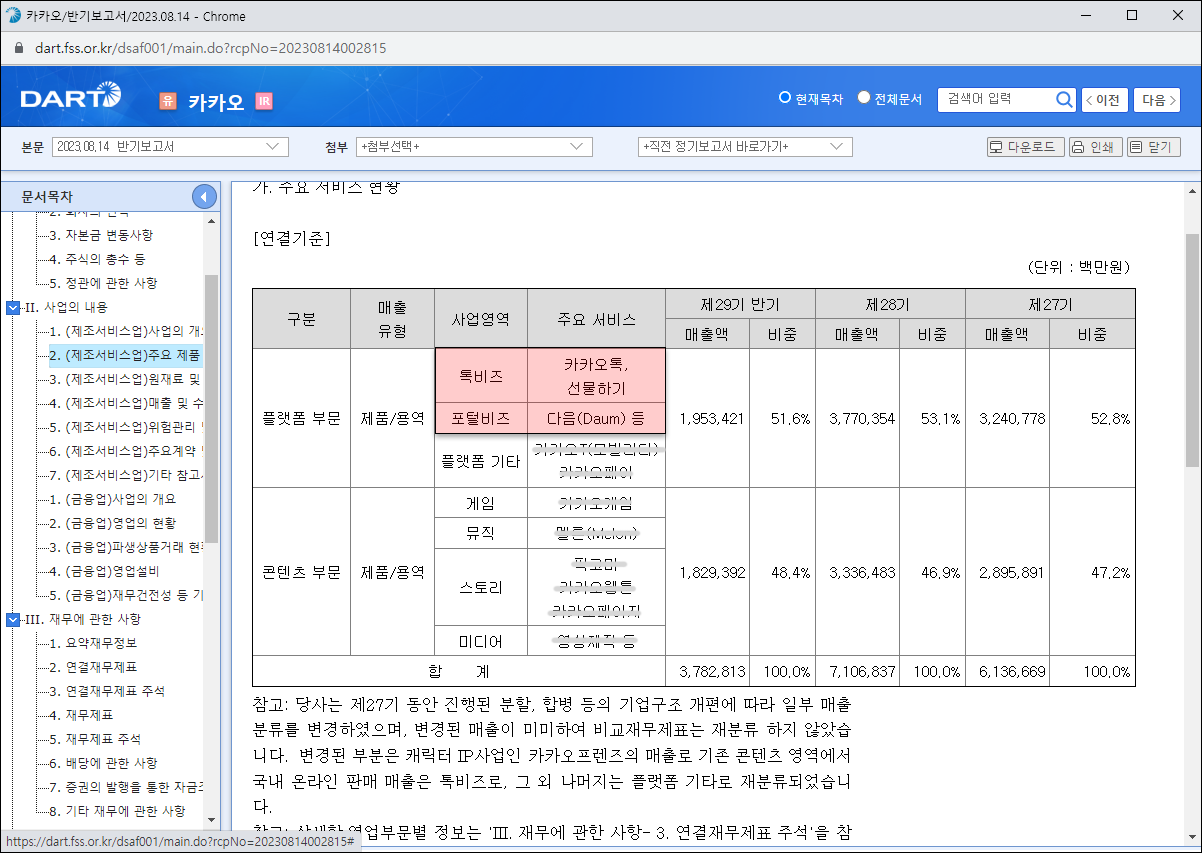Click the lock icon in address bar
The height and width of the screenshot is (853, 1202).
pos(17,48)
